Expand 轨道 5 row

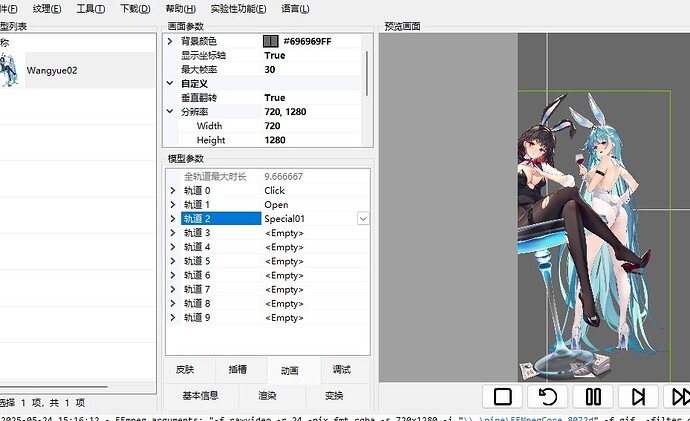coord(172,261)
